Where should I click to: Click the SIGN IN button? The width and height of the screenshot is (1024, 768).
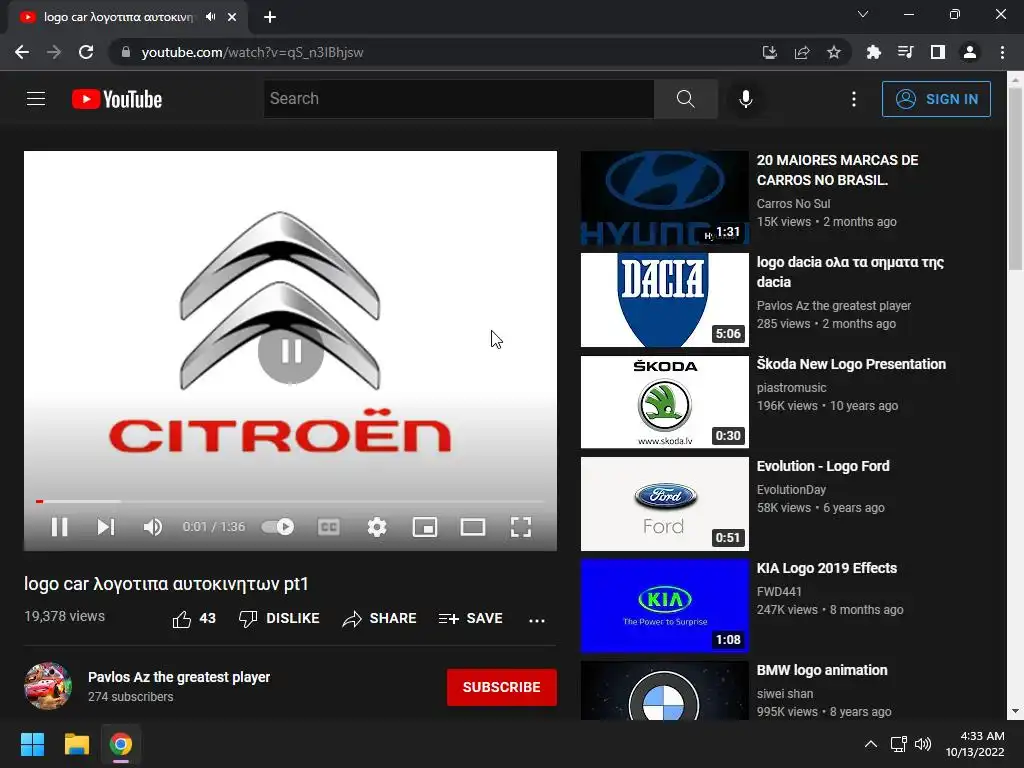936,99
